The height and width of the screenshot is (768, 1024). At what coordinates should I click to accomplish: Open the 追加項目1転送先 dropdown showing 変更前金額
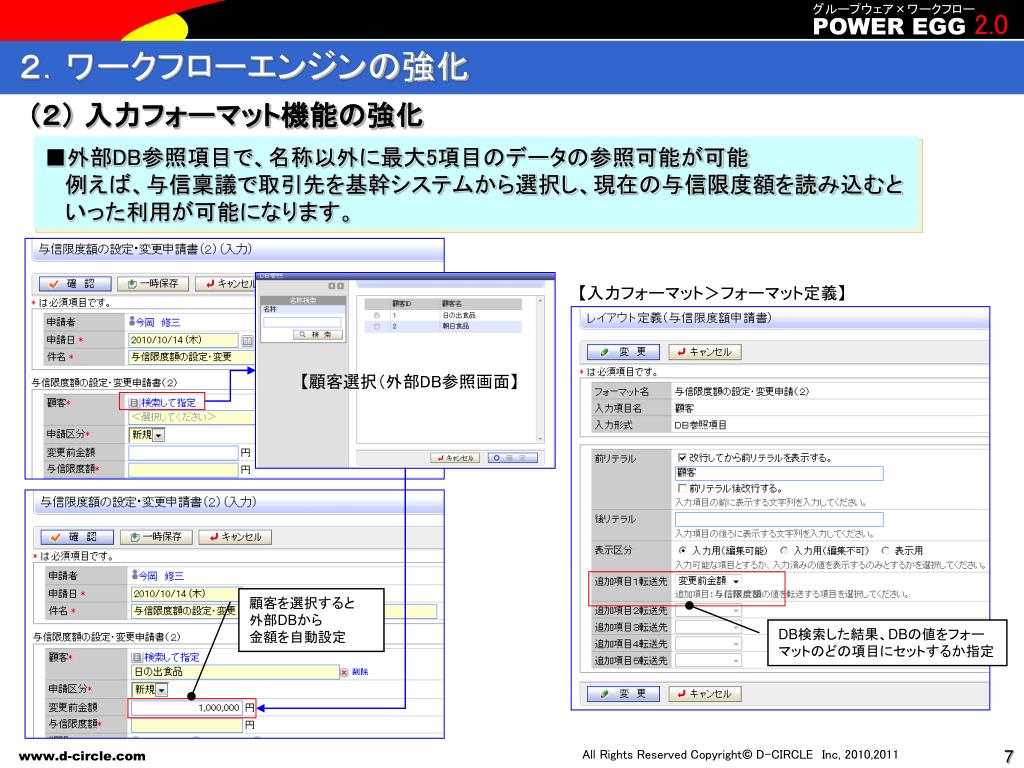[708, 581]
